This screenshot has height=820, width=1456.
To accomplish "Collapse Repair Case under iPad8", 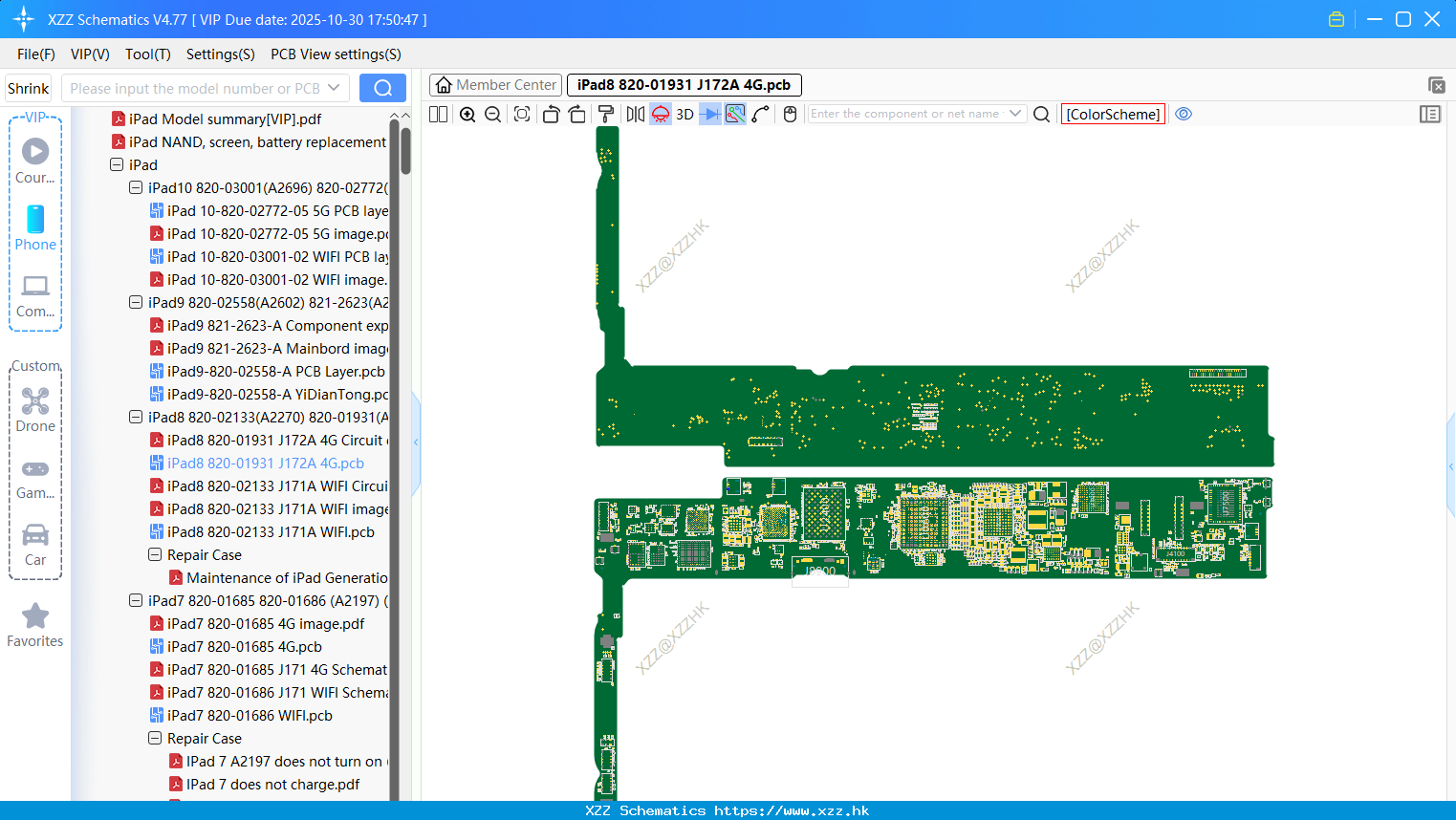I will 155,554.
